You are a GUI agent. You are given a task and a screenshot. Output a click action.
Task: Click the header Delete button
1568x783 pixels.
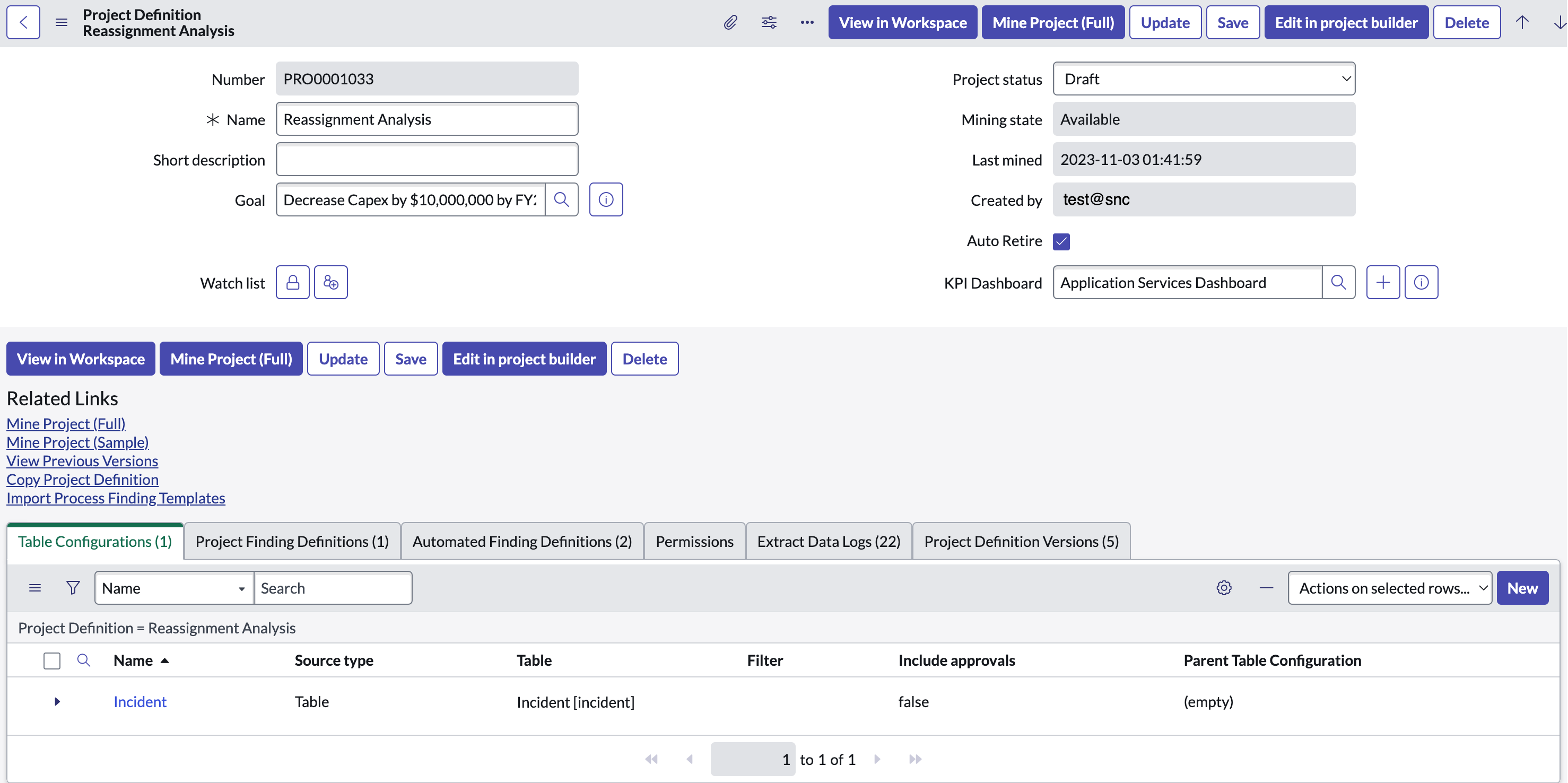point(1467,22)
